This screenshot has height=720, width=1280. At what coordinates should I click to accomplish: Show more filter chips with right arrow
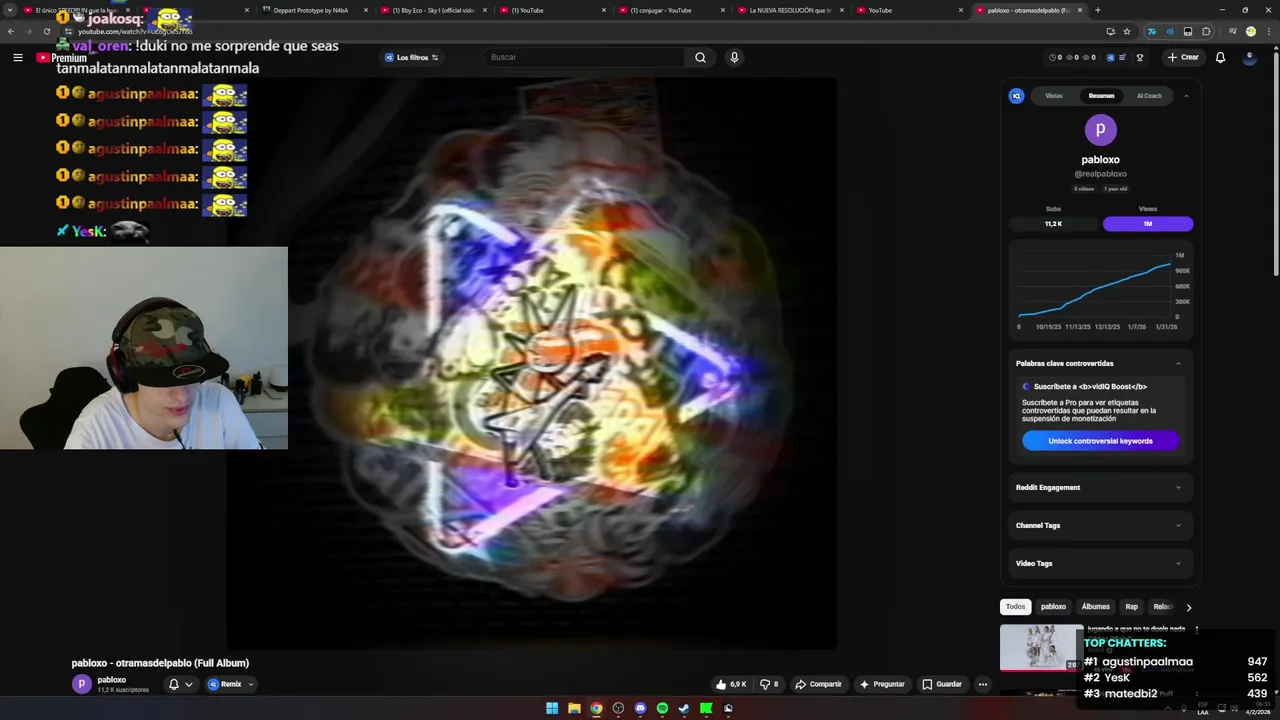click(1188, 607)
